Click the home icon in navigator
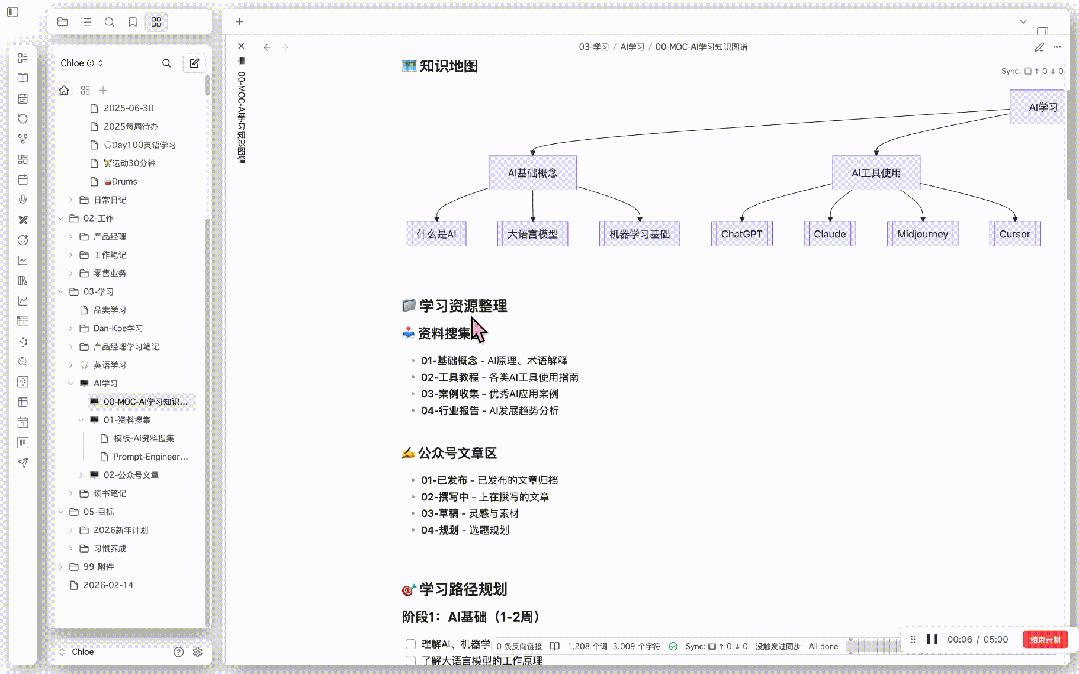Screen dimensions: 1079x674 pyautogui.click(x=64, y=90)
